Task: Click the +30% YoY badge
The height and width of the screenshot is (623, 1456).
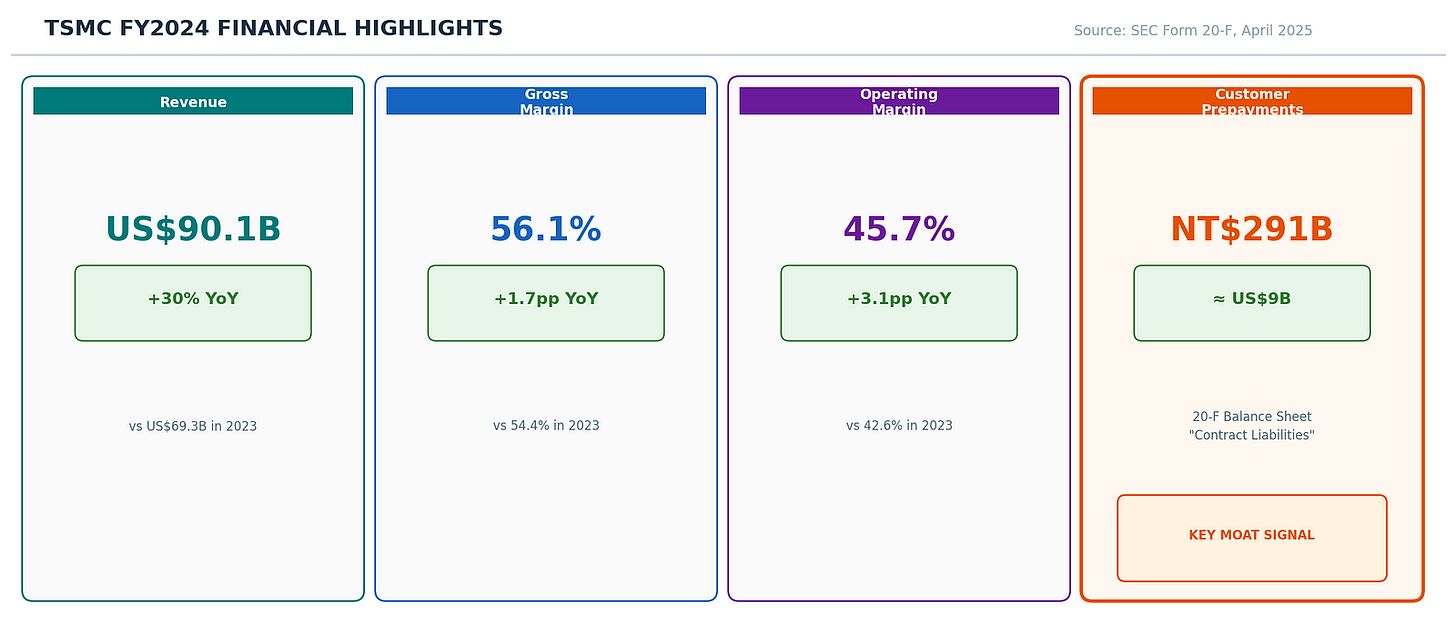Action: (193, 303)
